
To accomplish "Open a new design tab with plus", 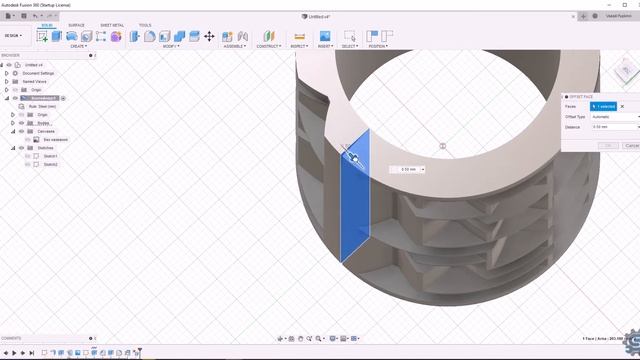I will coord(583,16).
